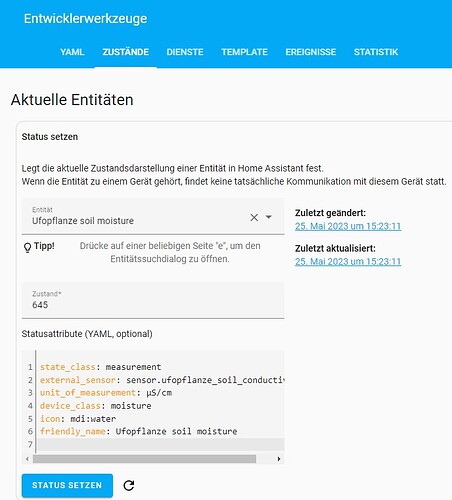Open the Zuletzt geändert timestamp link
Viewport: 452px width, 500px height.
pyautogui.click(x=348, y=226)
